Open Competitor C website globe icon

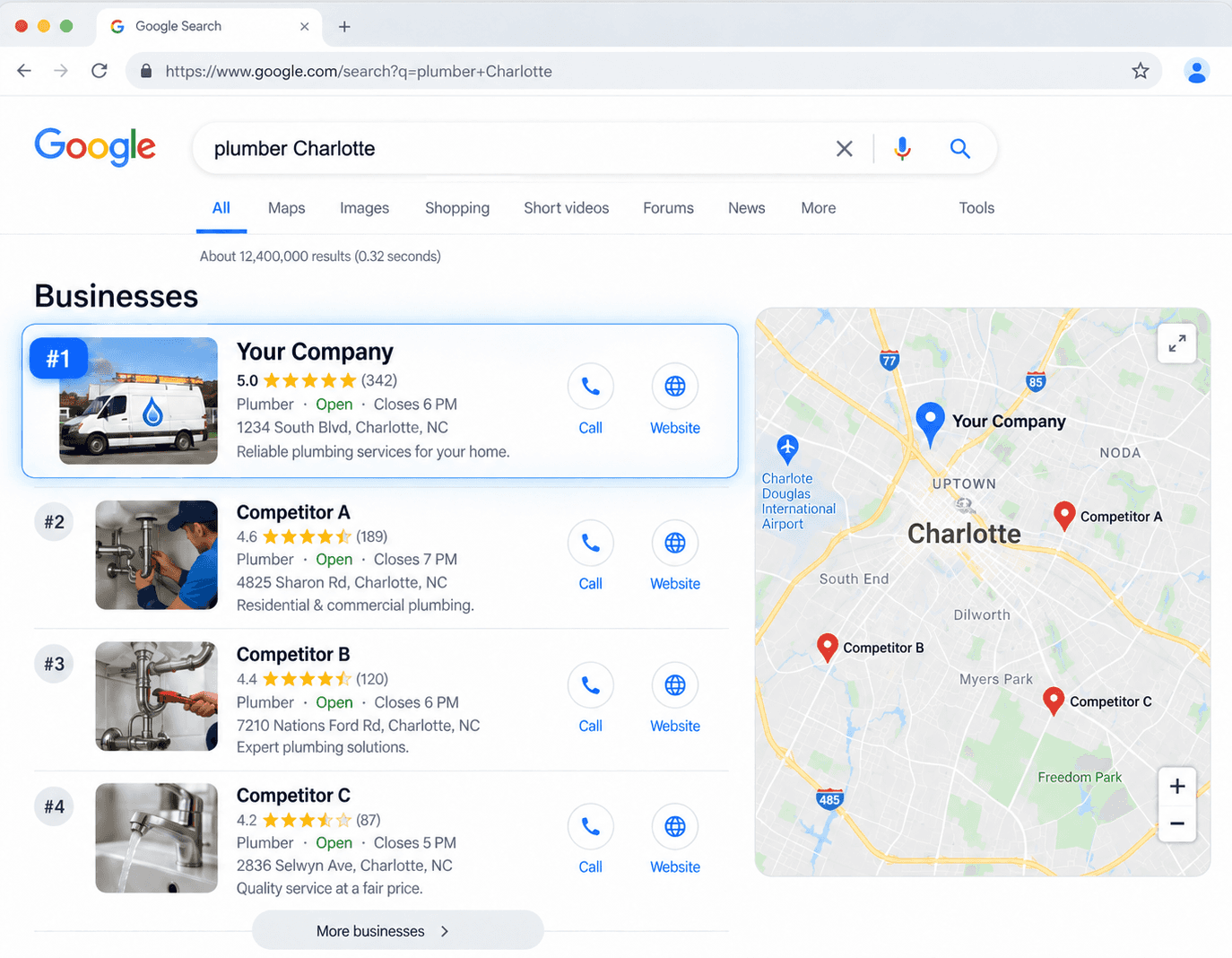(x=675, y=826)
